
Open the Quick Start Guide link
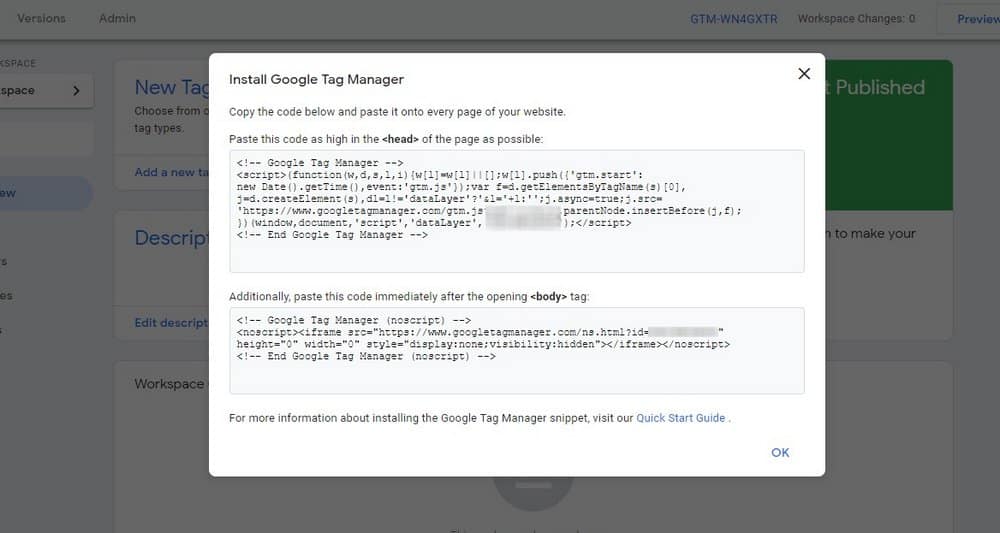pos(680,418)
